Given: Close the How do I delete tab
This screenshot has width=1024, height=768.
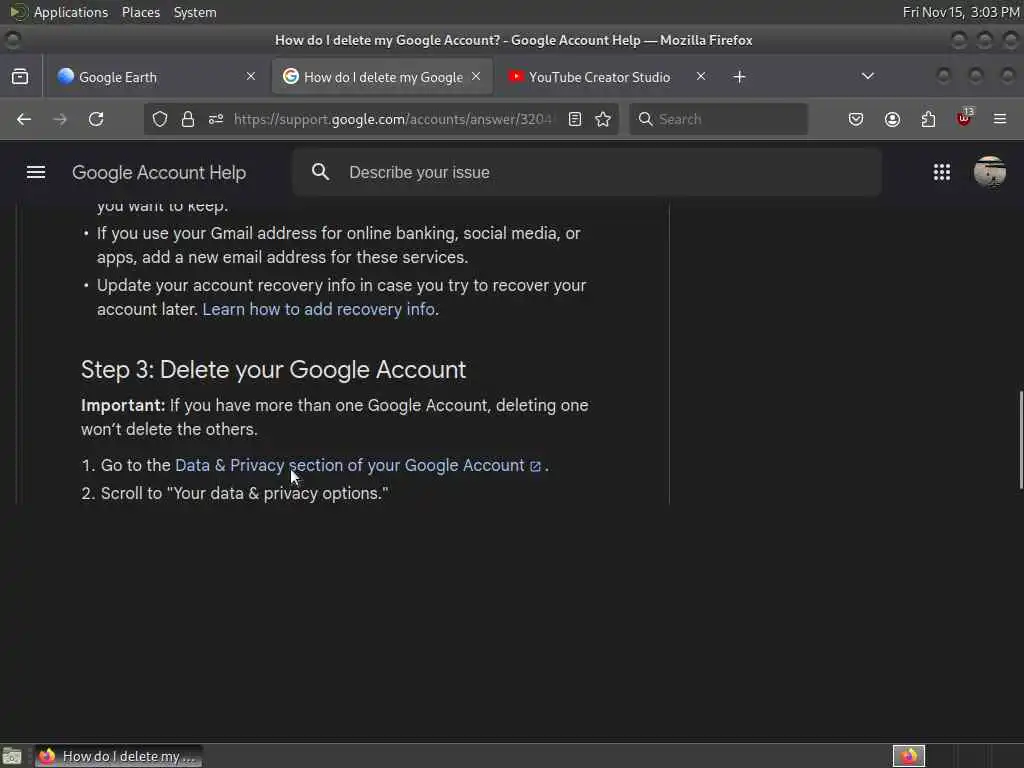Looking at the screenshot, I should click(x=476, y=76).
